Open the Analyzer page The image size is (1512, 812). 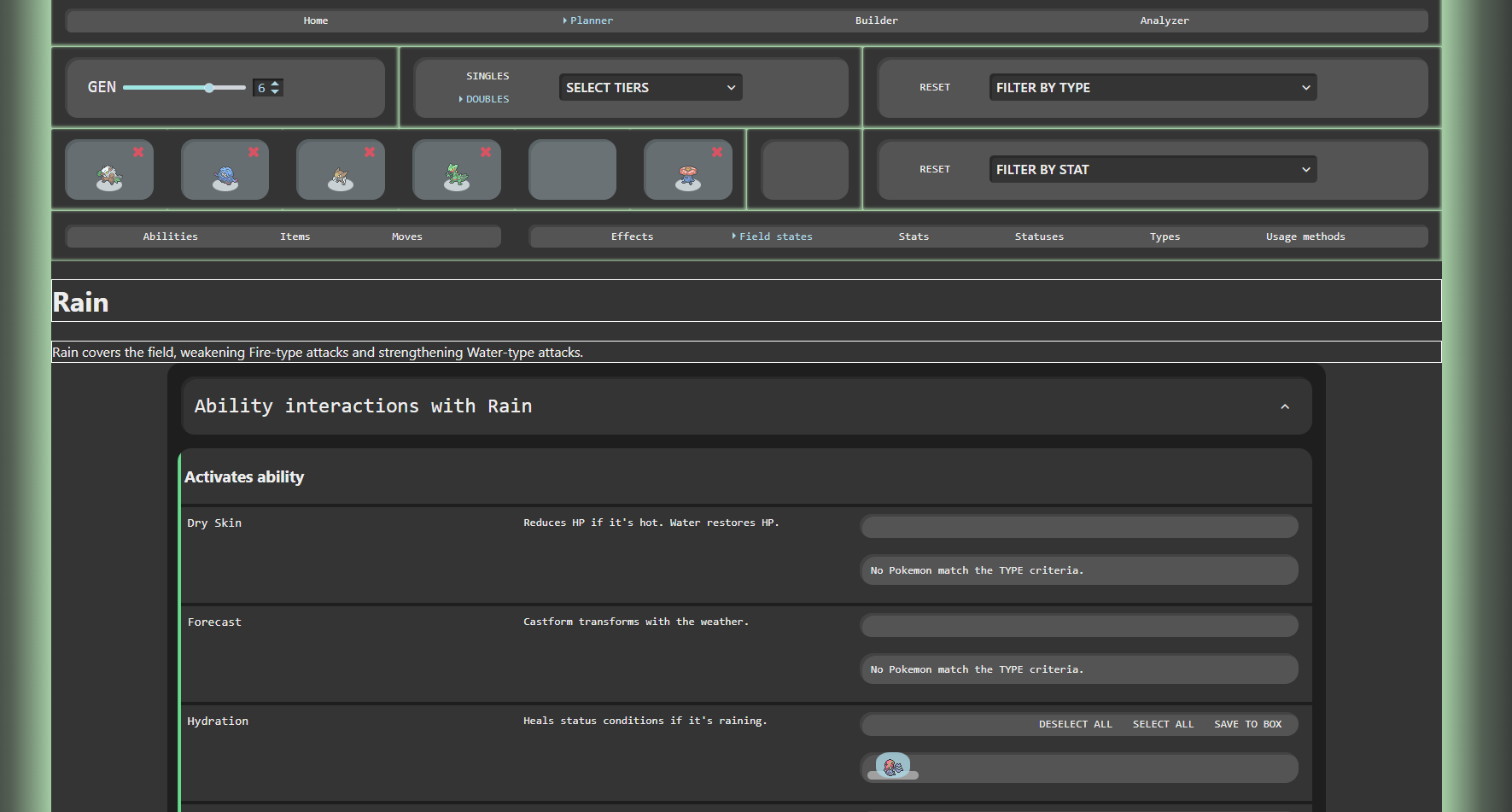1165,20
